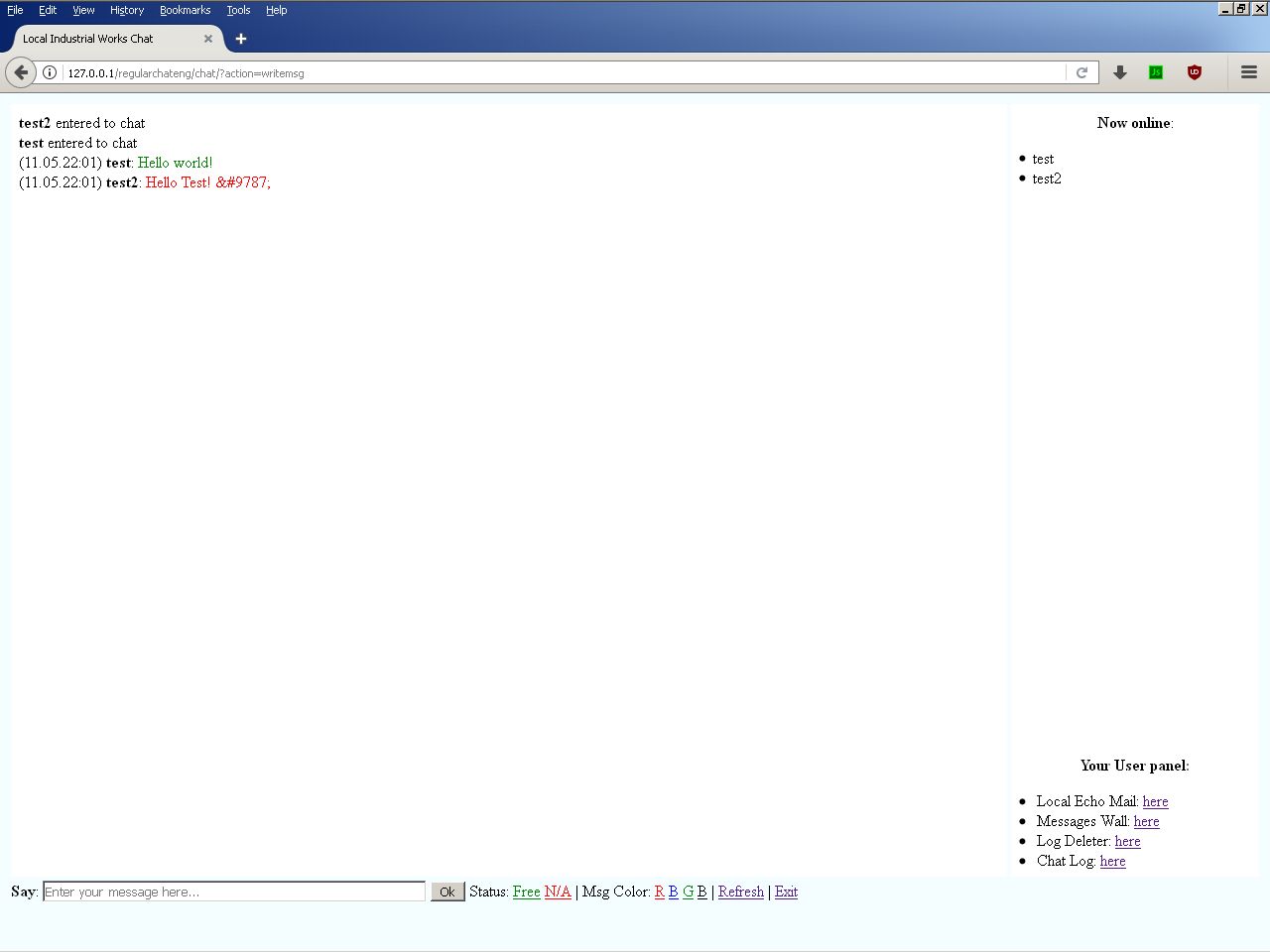Click the green JS extension icon

click(1156, 72)
